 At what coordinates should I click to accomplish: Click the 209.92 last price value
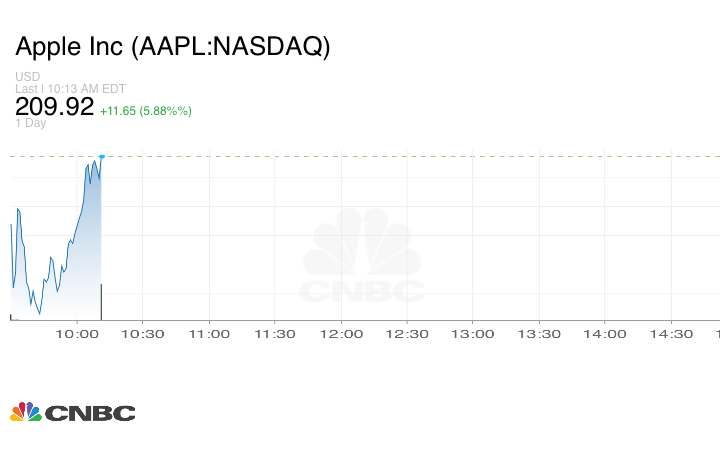coord(54,106)
